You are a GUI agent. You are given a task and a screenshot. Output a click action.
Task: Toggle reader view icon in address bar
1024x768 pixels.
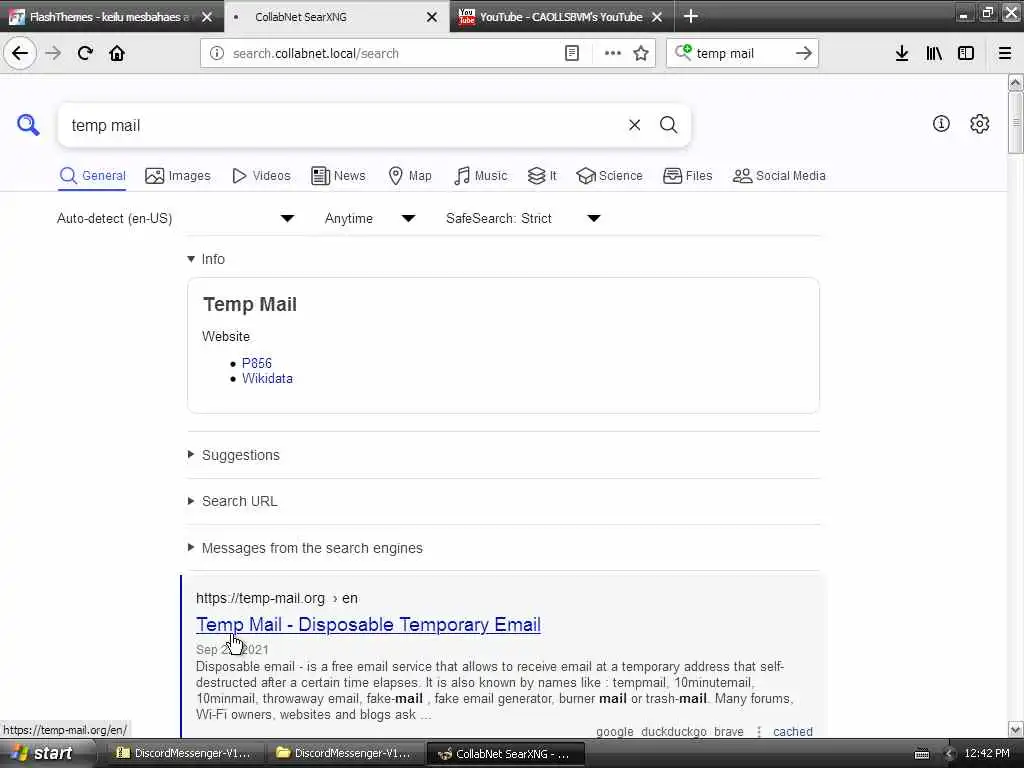571,53
